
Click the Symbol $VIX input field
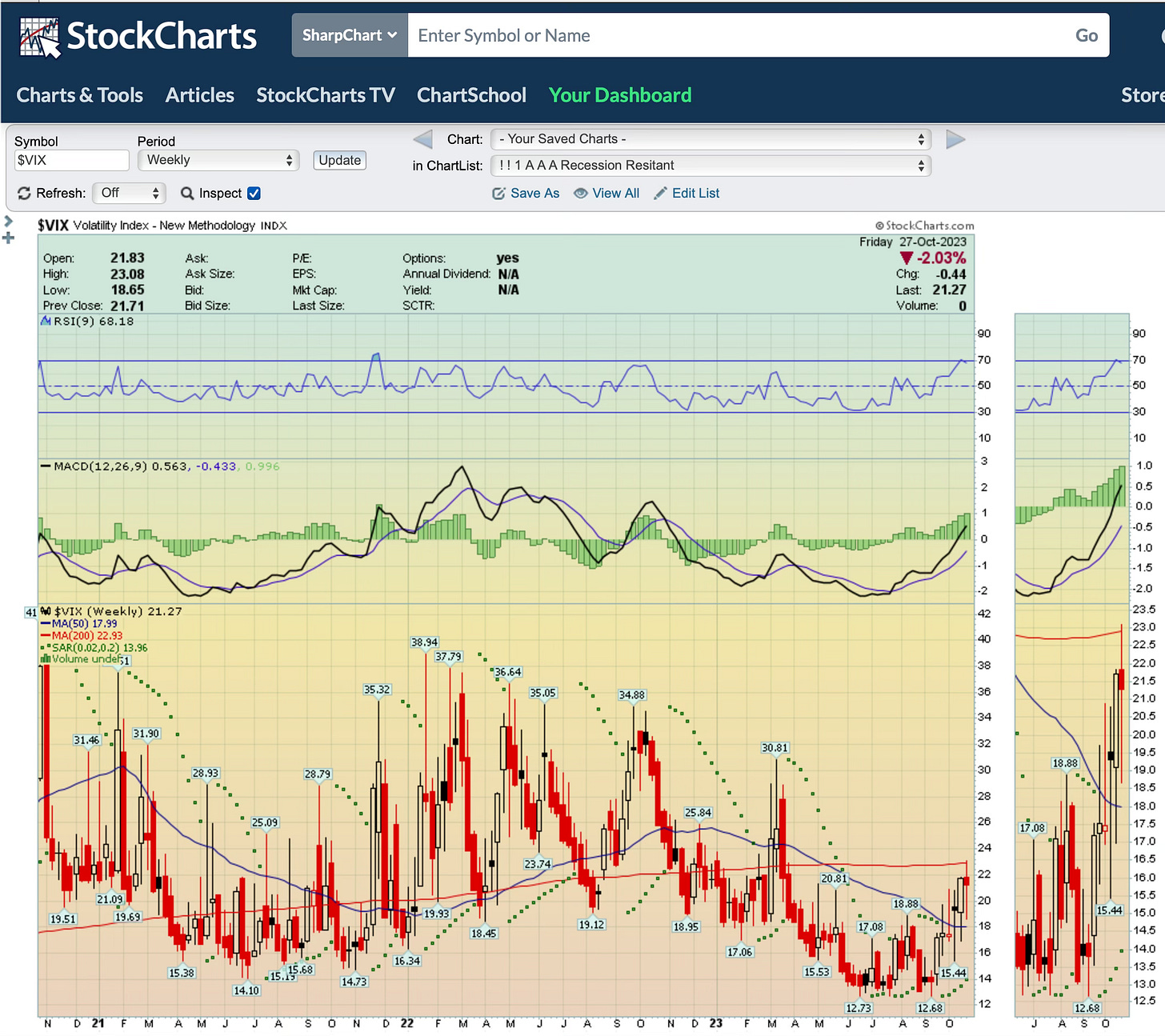(x=71, y=160)
